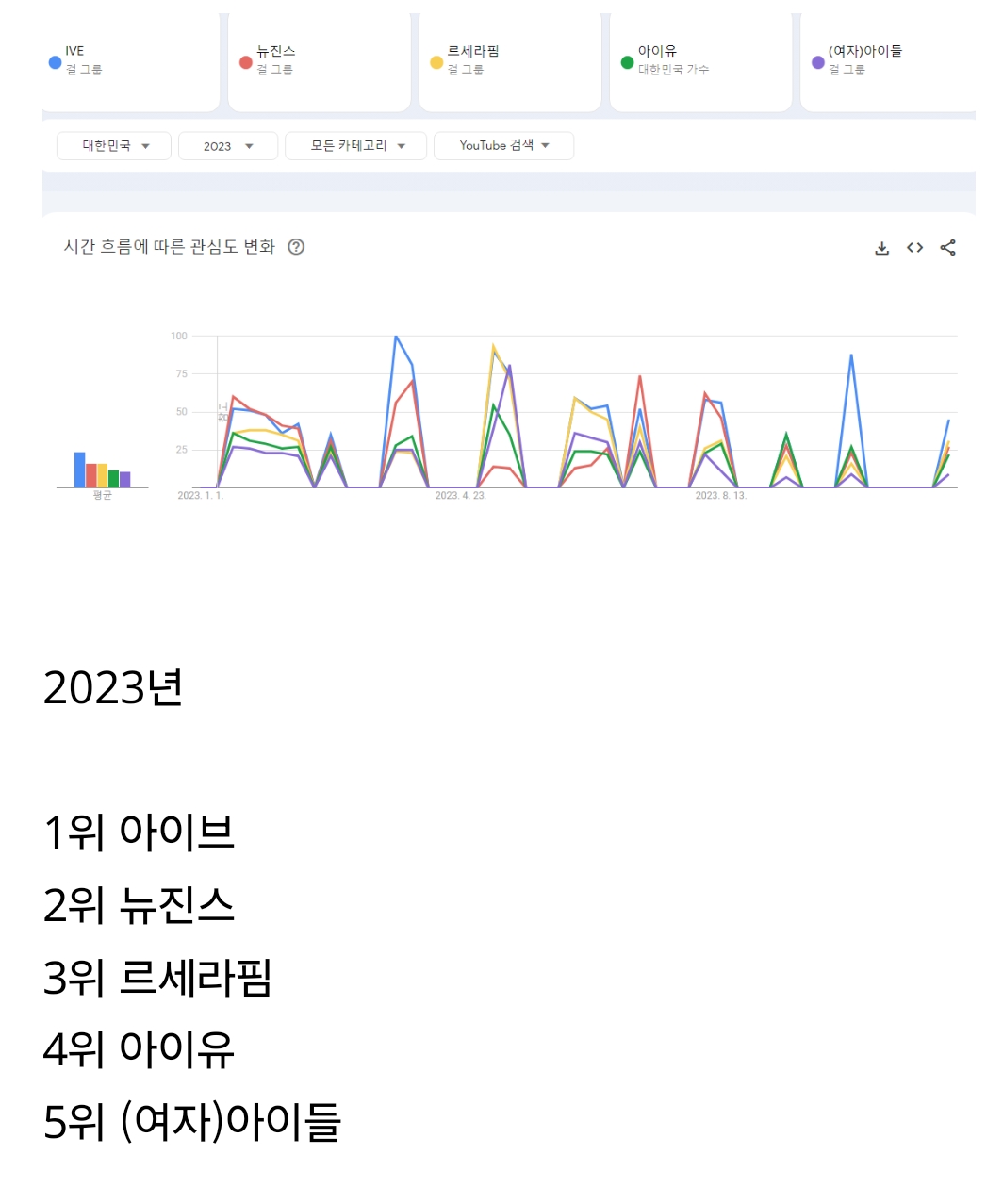Download the interest over time chart data
The width and height of the screenshot is (1003, 1204).
pyautogui.click(x=881, y=248)
